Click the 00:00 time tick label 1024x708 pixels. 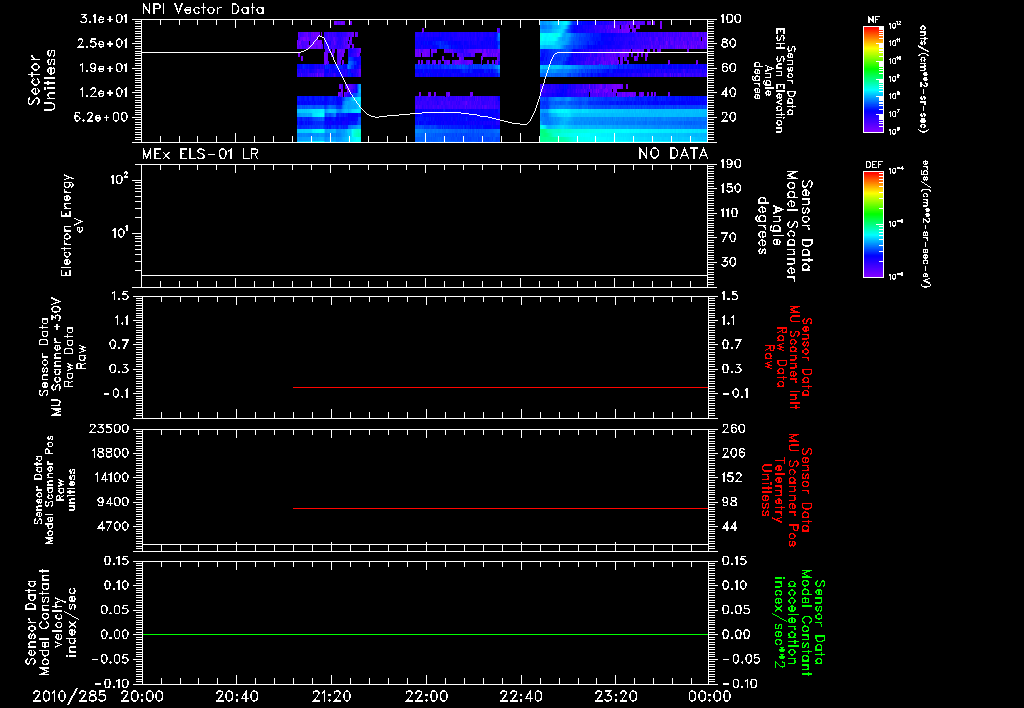coord(709,696)
